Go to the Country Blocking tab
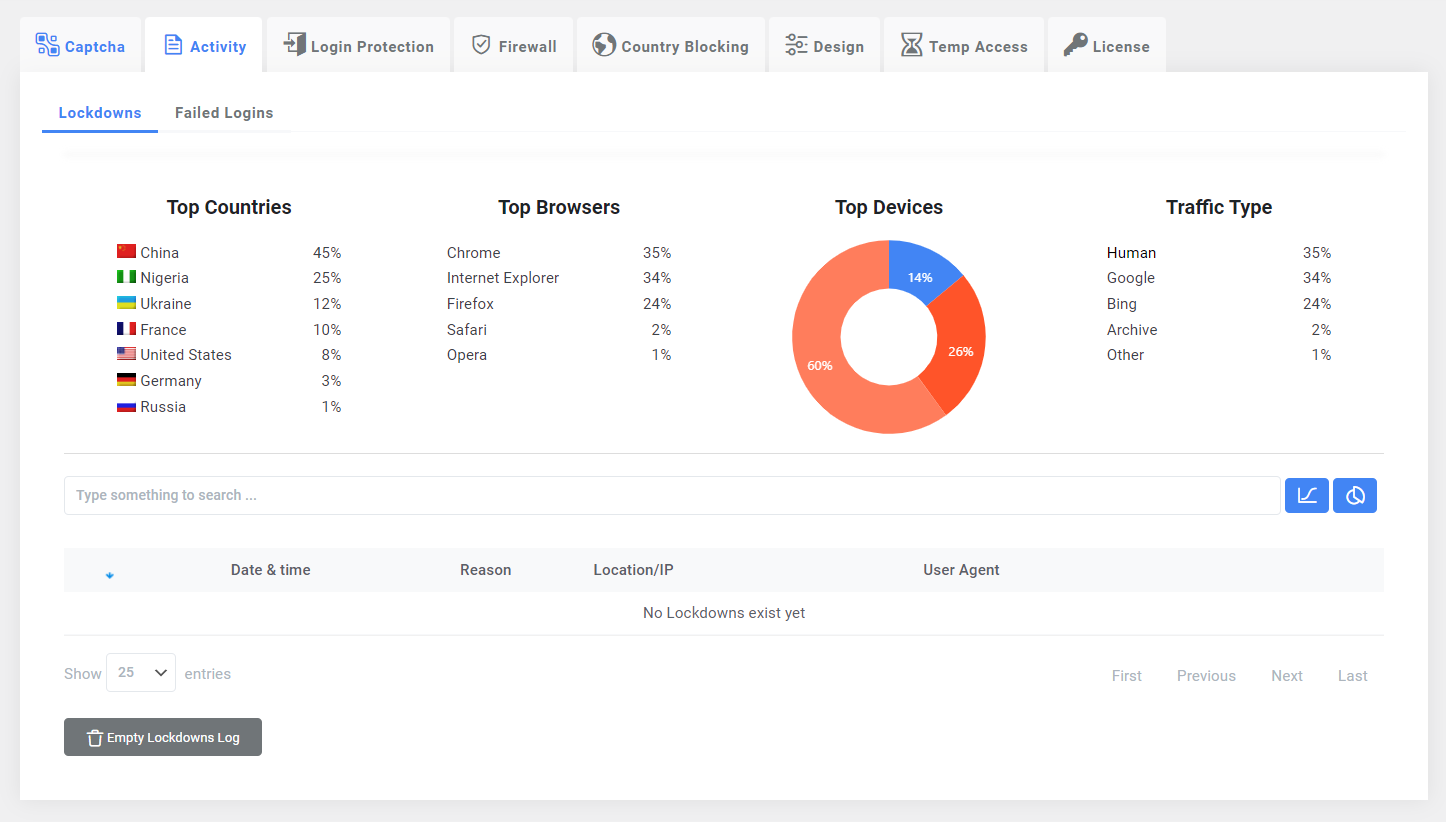The height and width of the screenshot is (822, 1446). 670,45
